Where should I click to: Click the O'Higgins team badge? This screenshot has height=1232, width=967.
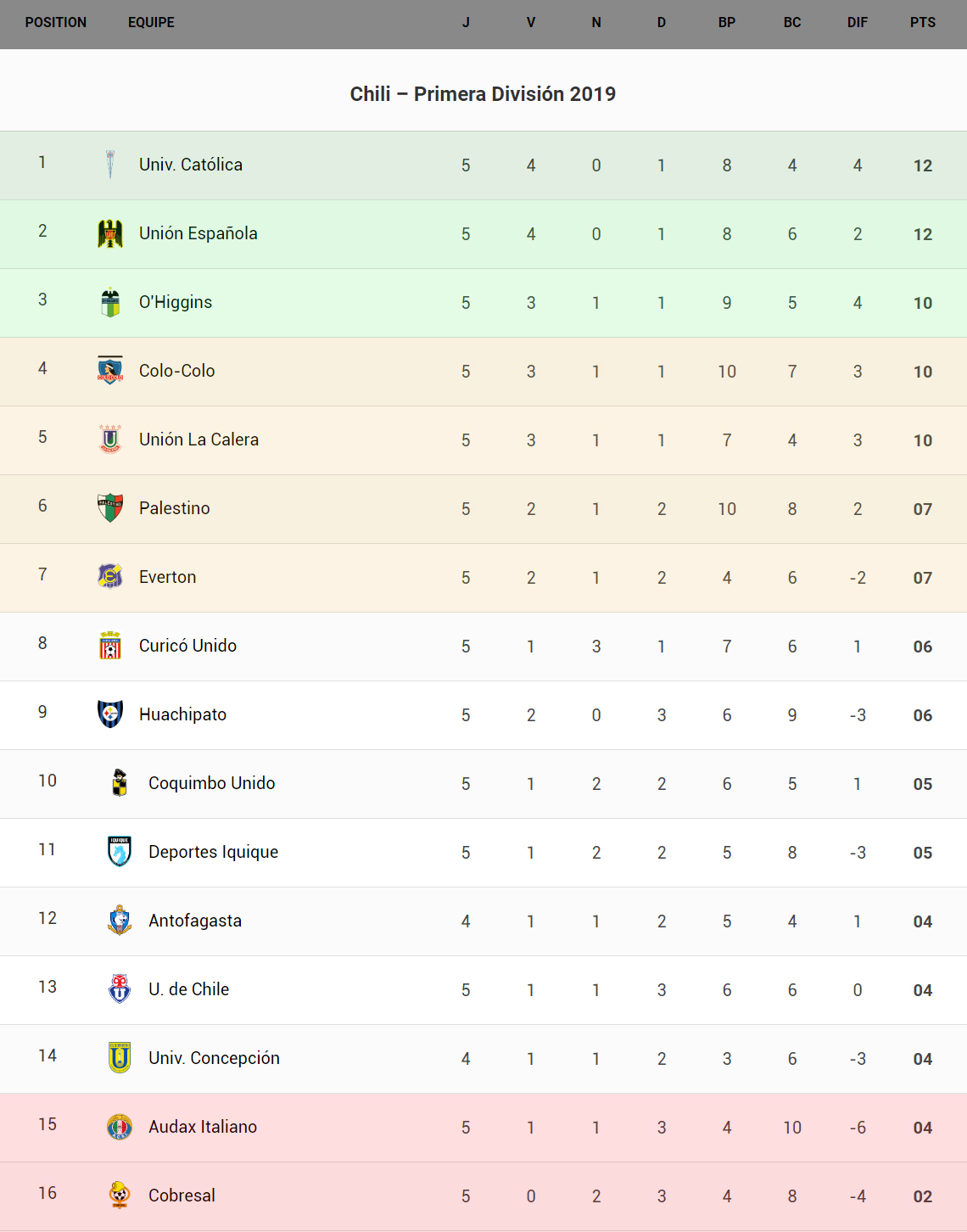(110, 302)
